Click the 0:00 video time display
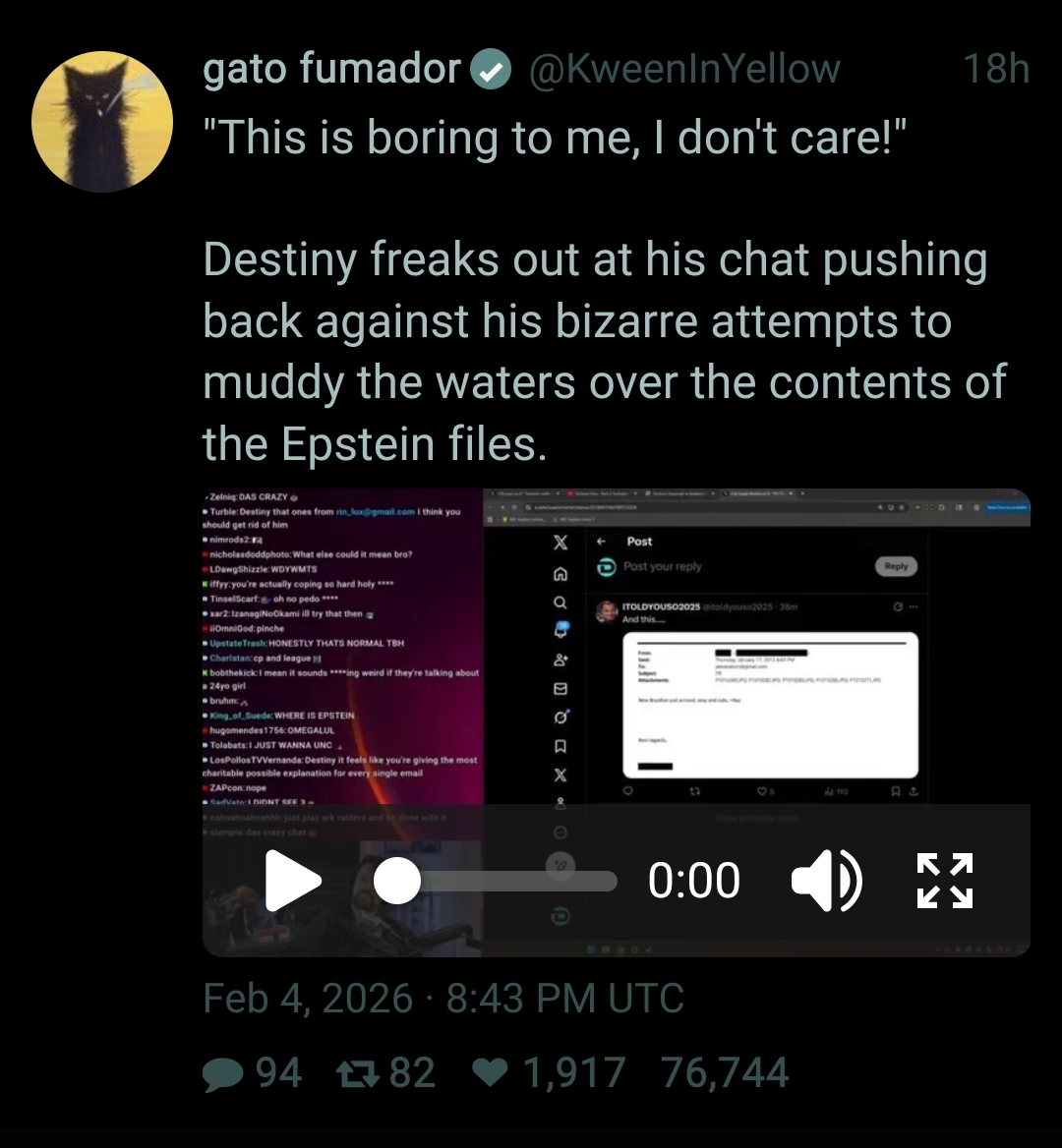Viewport: 1062px width, 1148px height. (x=693, y=880)
